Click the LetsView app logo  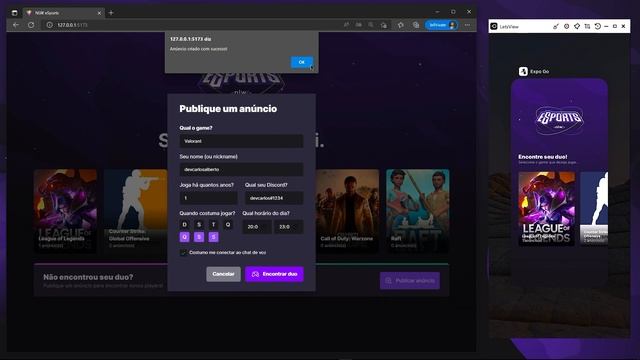click(x=494, y=26)
